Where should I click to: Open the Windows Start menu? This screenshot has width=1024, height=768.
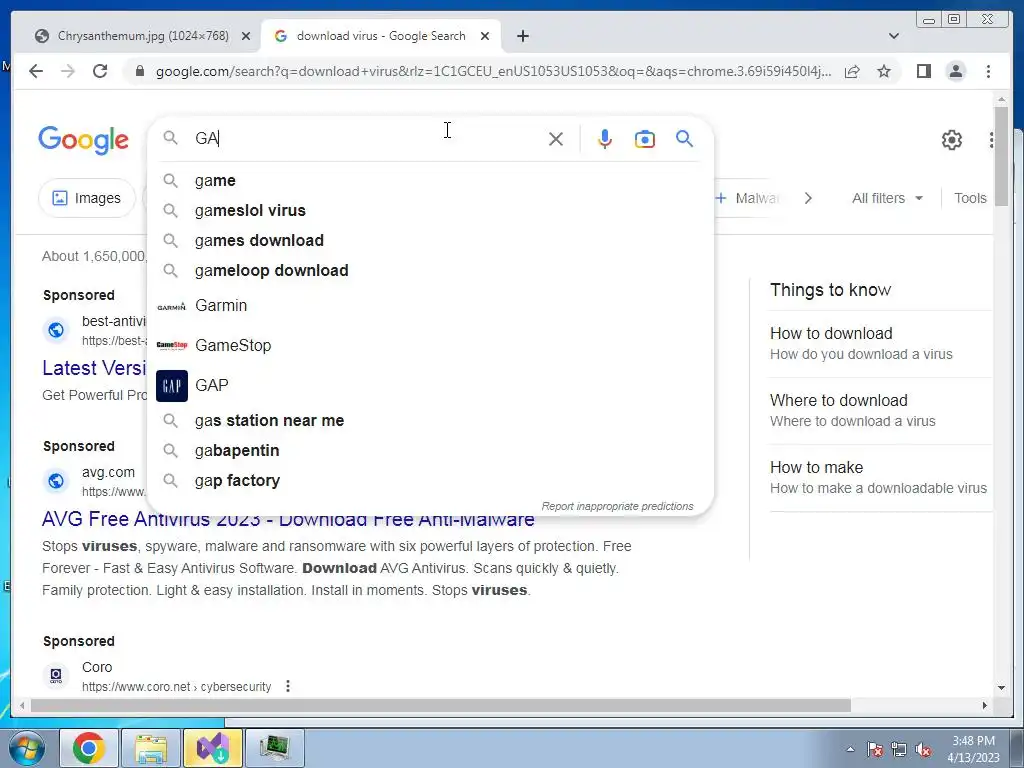click(27, 748)
